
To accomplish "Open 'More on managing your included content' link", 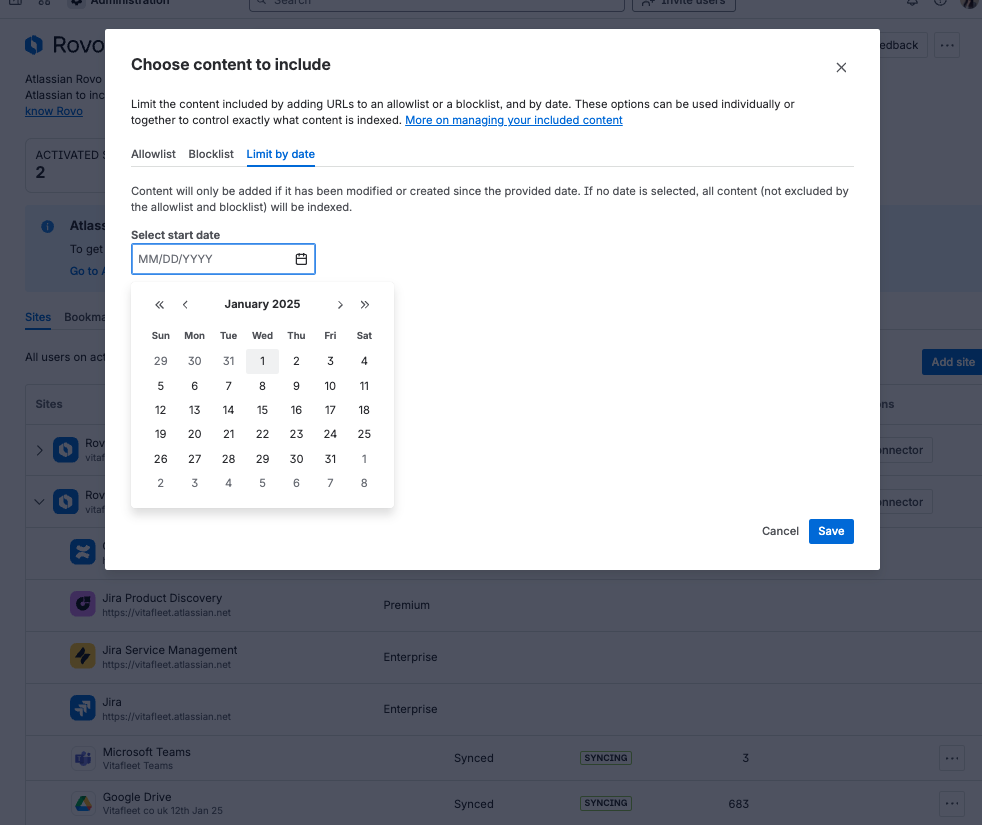I will (x=514, y=120).
